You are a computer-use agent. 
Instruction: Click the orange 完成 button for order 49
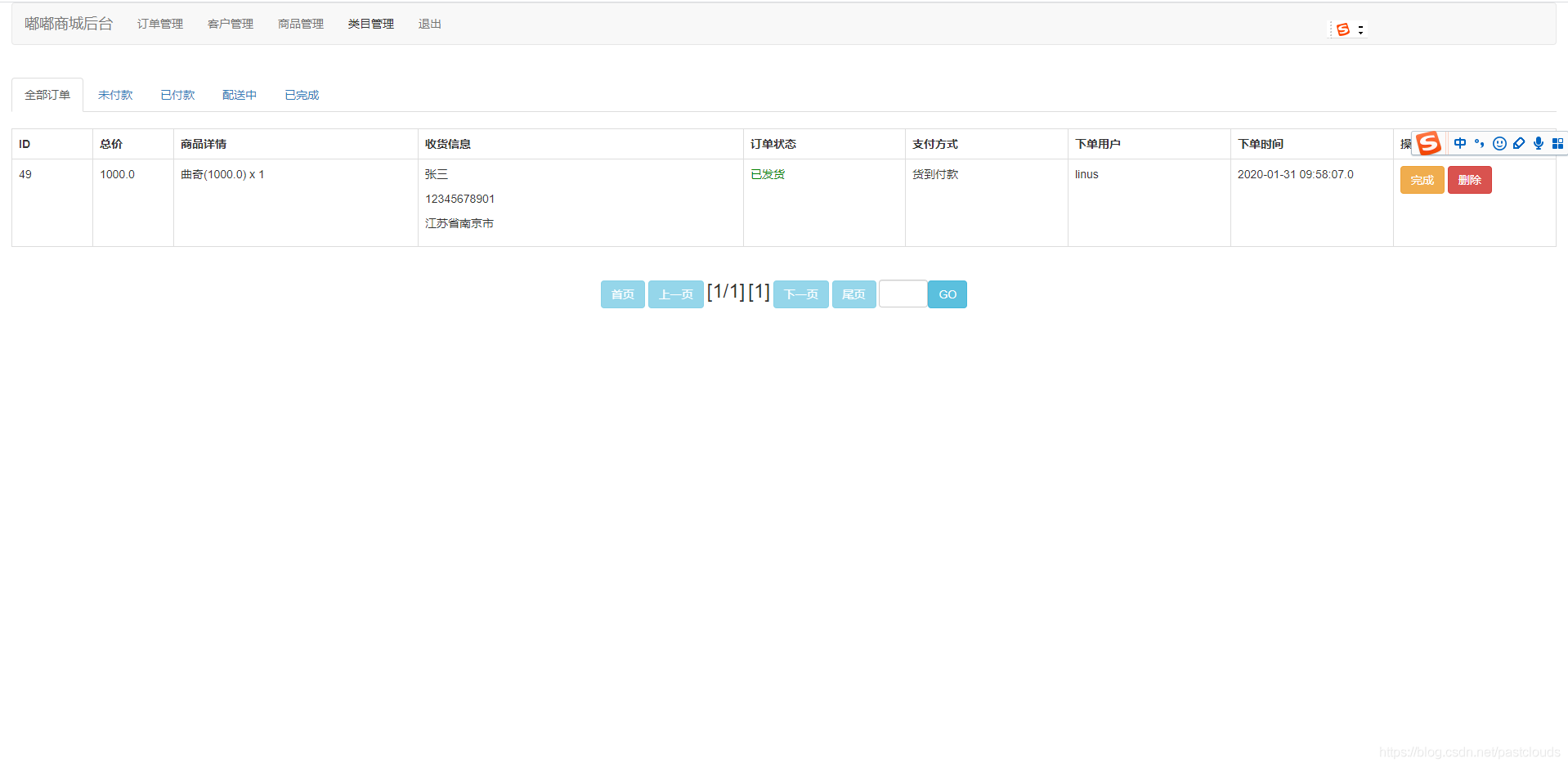pos(1422,180)
